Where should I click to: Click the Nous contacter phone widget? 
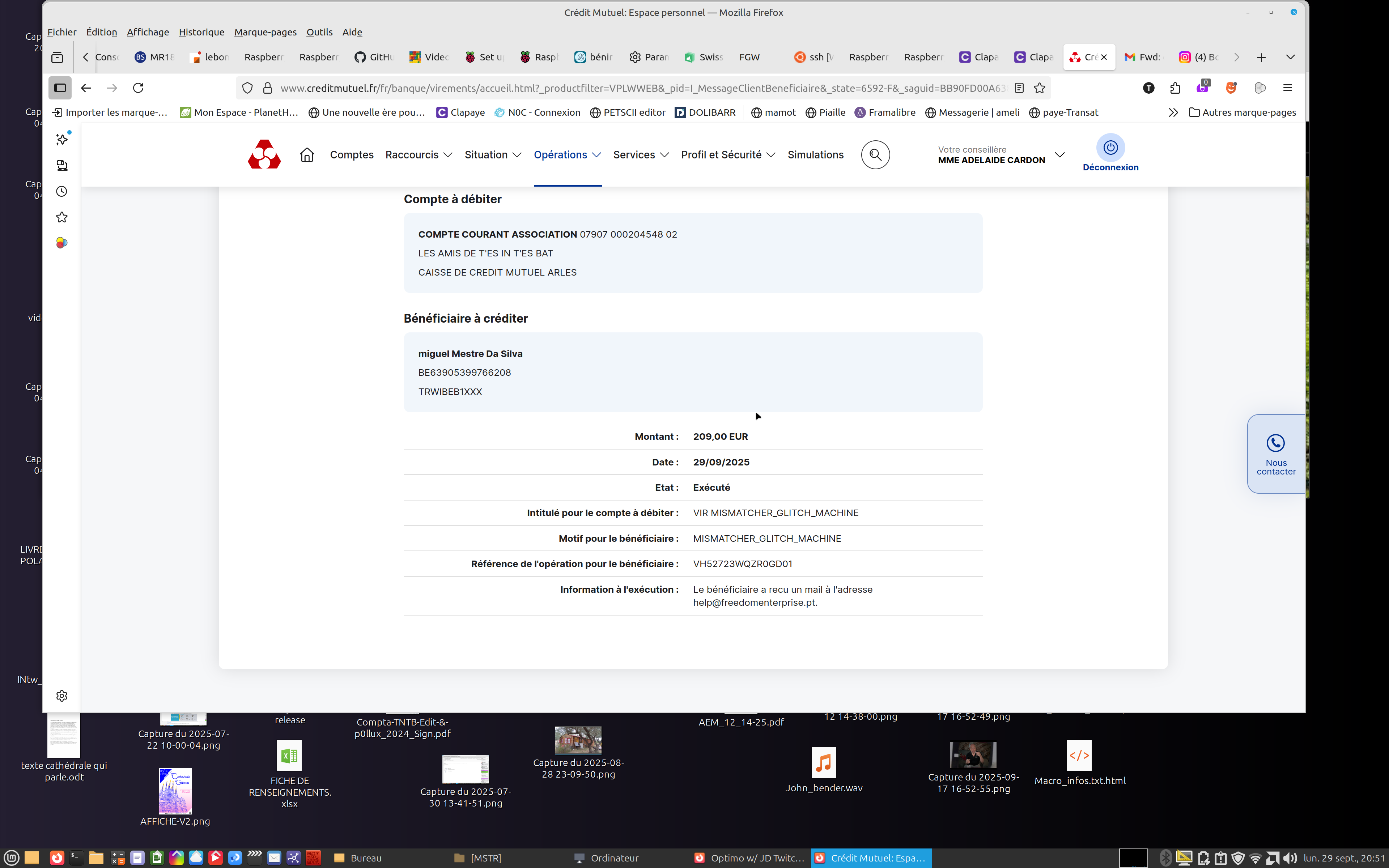(1275, 454)
